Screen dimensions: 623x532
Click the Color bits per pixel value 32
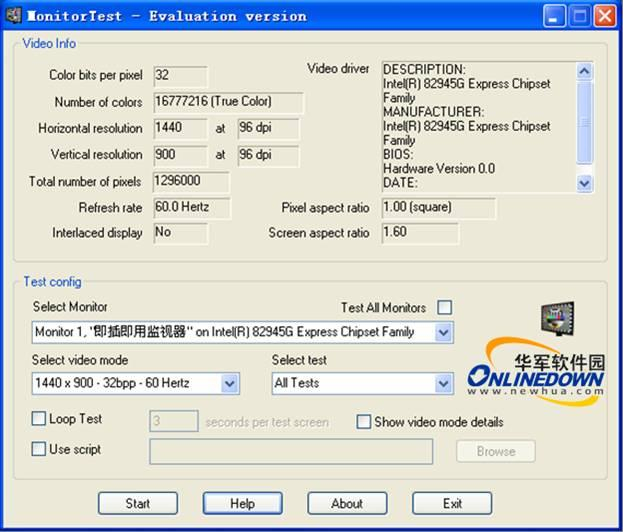(x=180, y=76)
